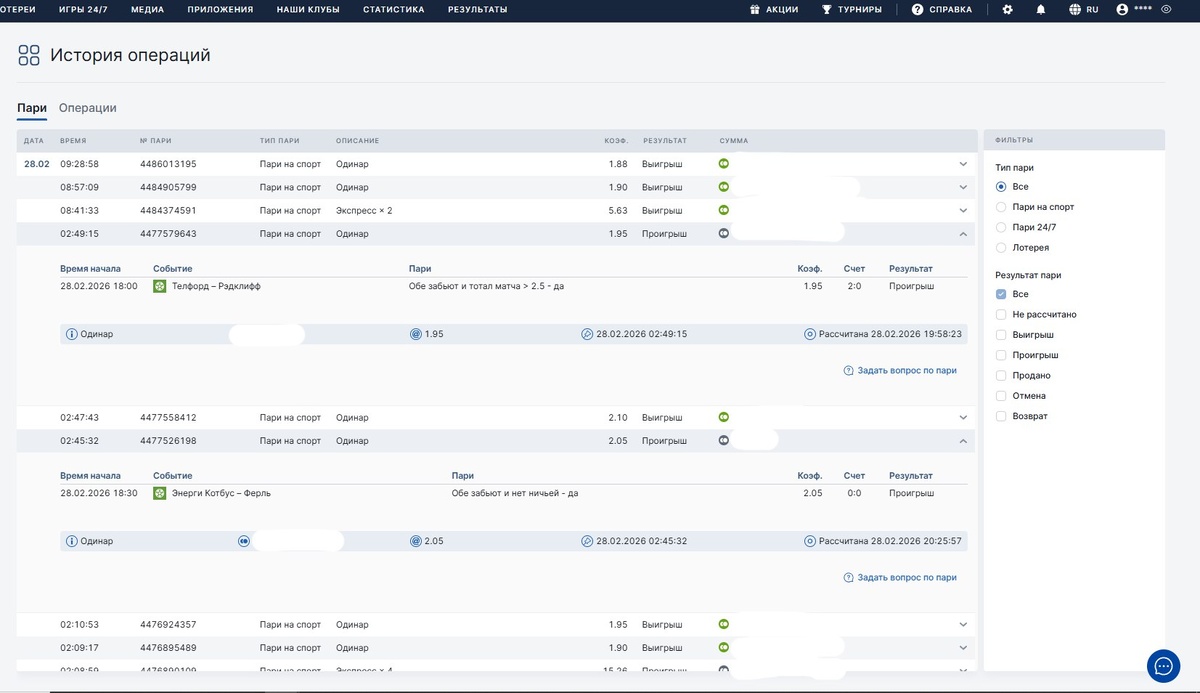This screenshot has height=693, width=1200.
Task: Enable the Проигрыш result checkbox
Action: tap(1001, 355)
